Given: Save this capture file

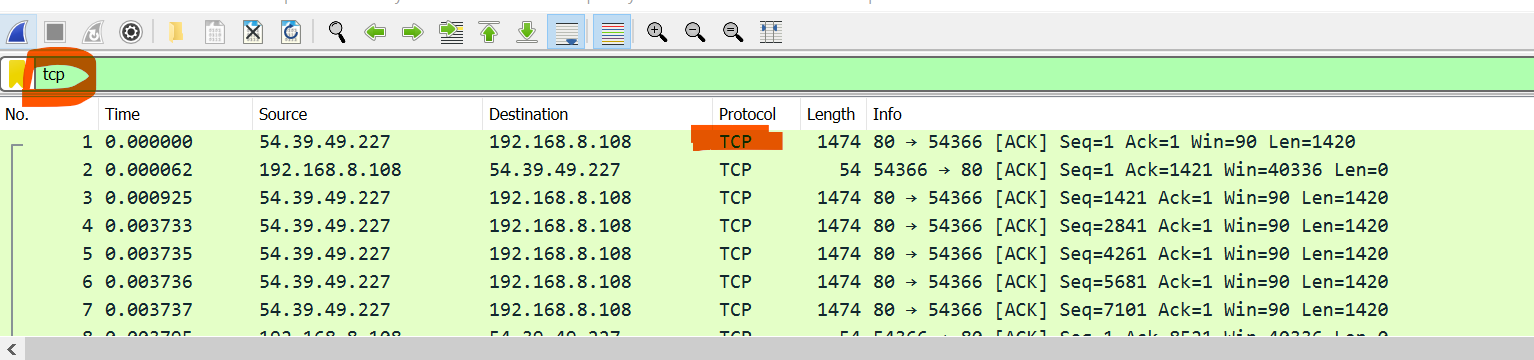Looking at the screenshot, I should tap(214, 32).
